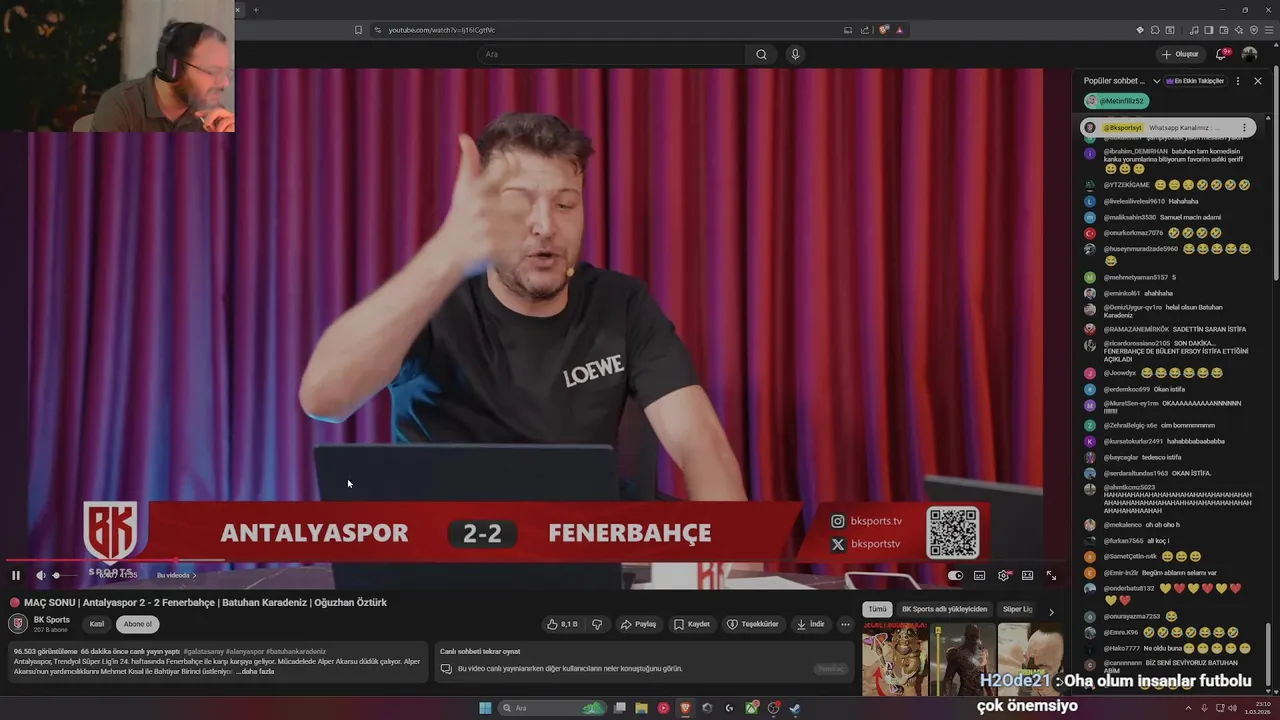1280x720 pixels.
Task: Click the Oluştur create button
Action: pyautogui.click(x=1180, y=54)
